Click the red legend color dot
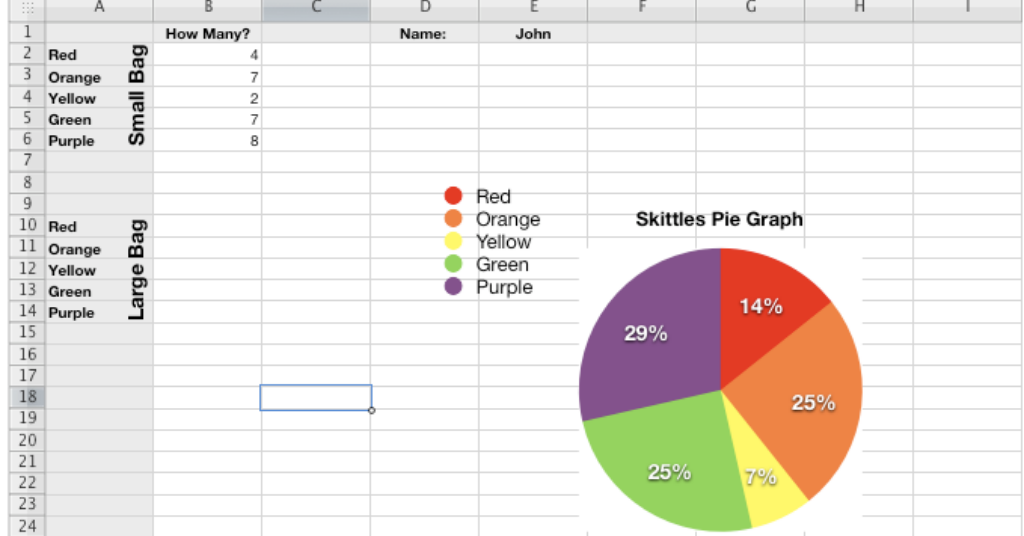The height and width of the screenshot is (536, 1024). coord(453,195)
